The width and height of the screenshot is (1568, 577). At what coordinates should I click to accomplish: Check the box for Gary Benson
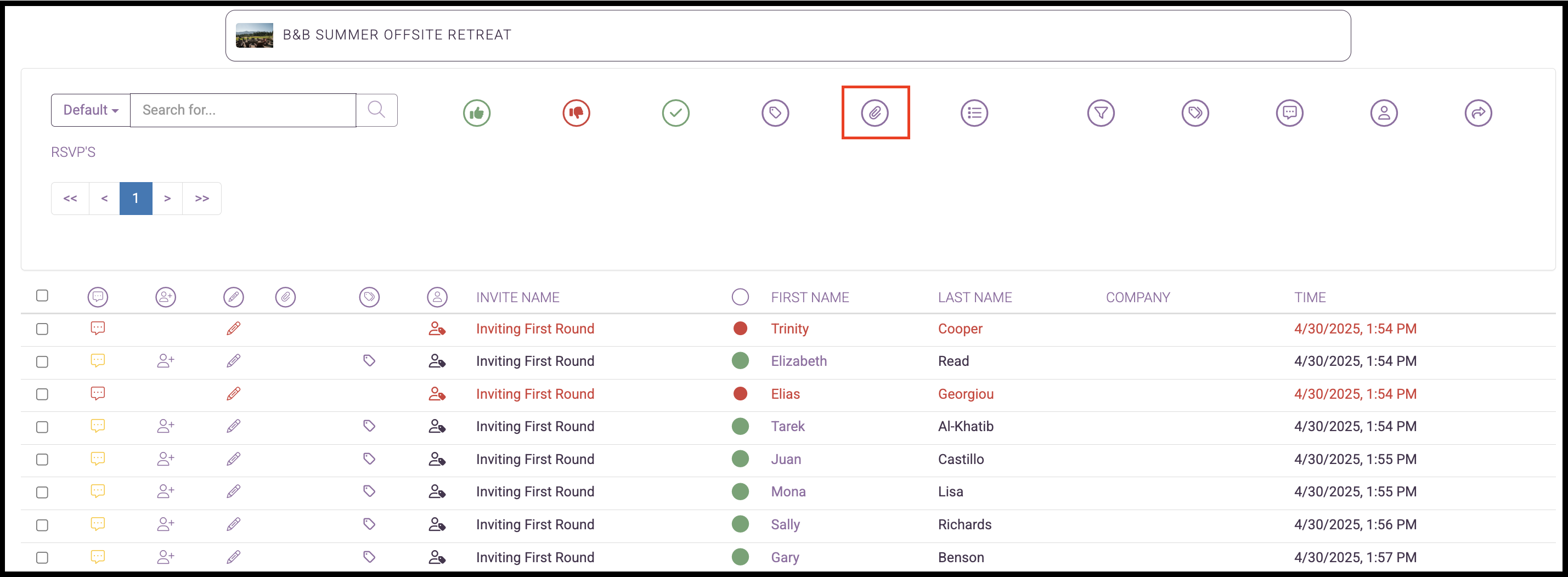42,557
